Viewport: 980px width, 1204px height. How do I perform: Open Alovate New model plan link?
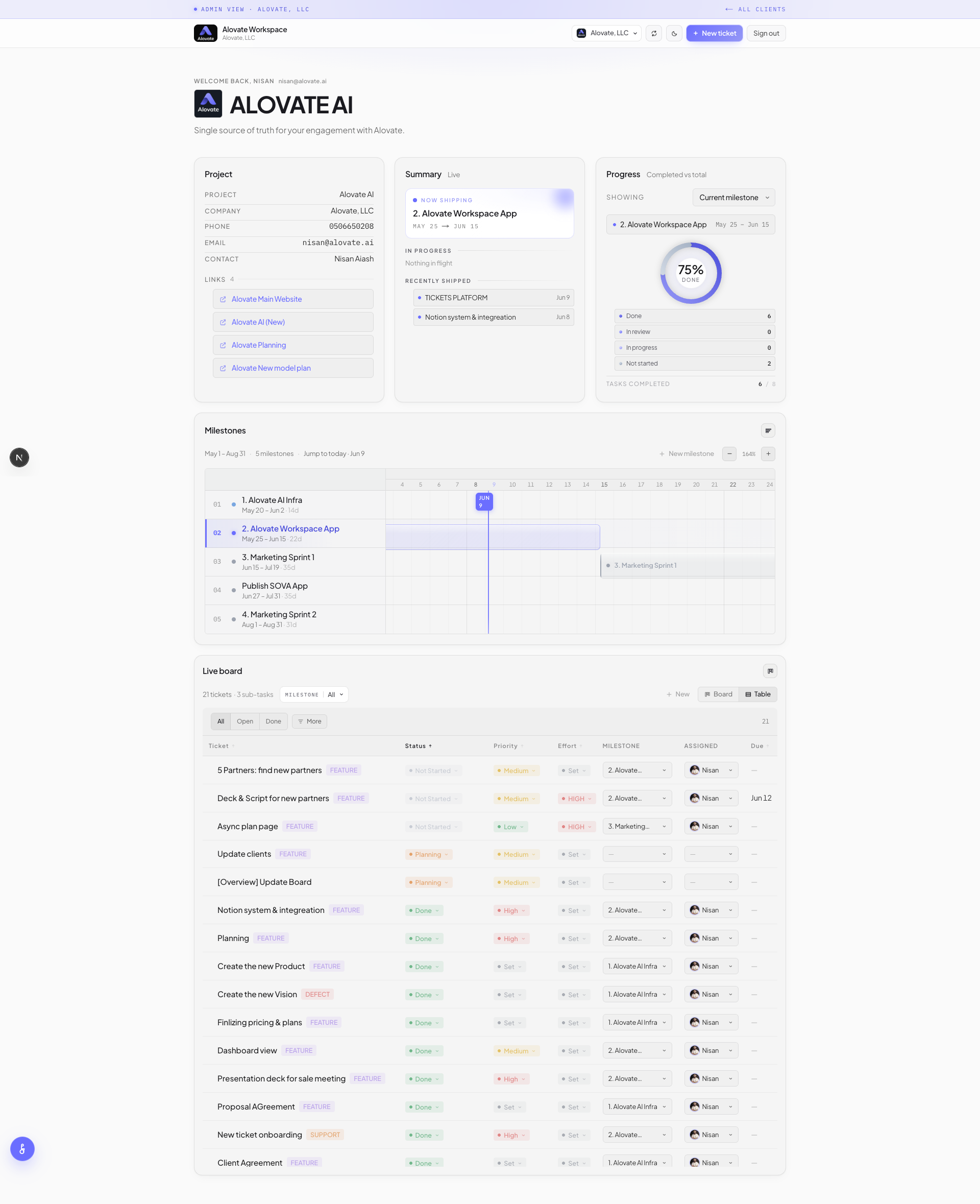293,368
